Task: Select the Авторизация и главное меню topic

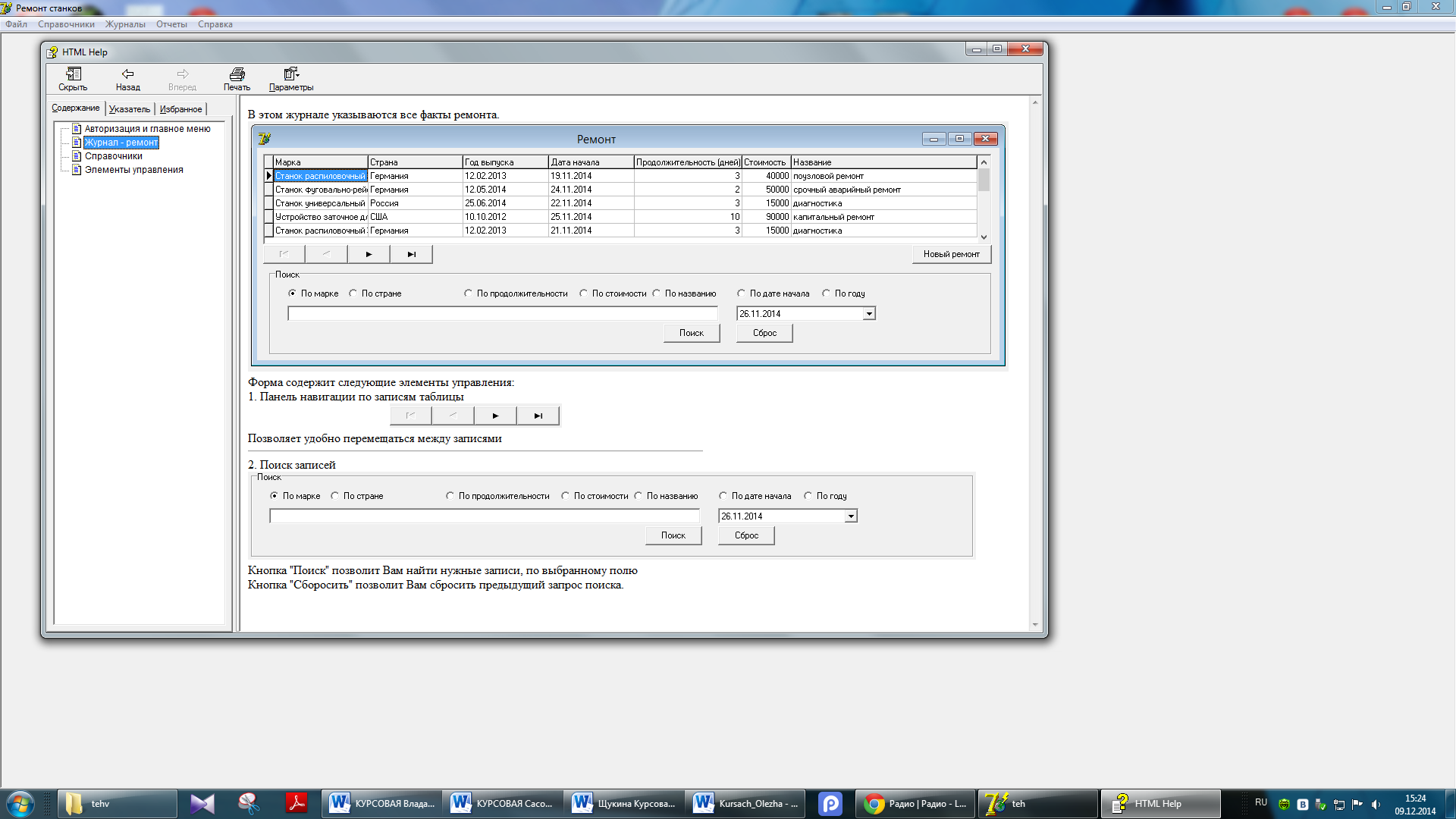Action: pos(147,129)
